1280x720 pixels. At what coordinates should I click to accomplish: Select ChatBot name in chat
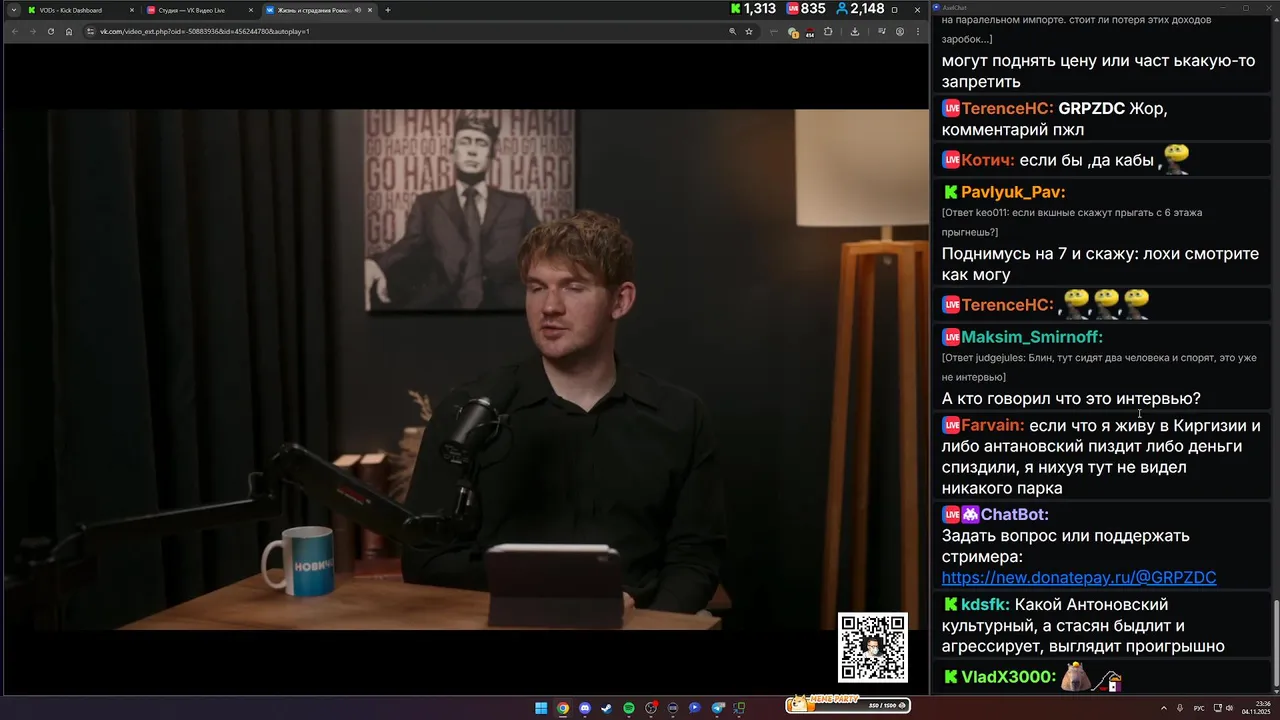click(x=1015, y=514)
